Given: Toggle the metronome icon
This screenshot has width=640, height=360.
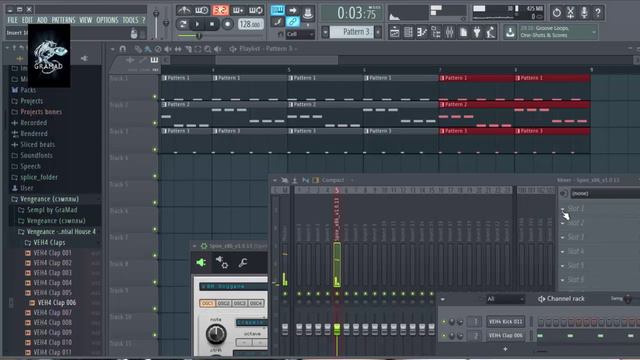Looking at the screenshot, I should (x=184, y=10).
